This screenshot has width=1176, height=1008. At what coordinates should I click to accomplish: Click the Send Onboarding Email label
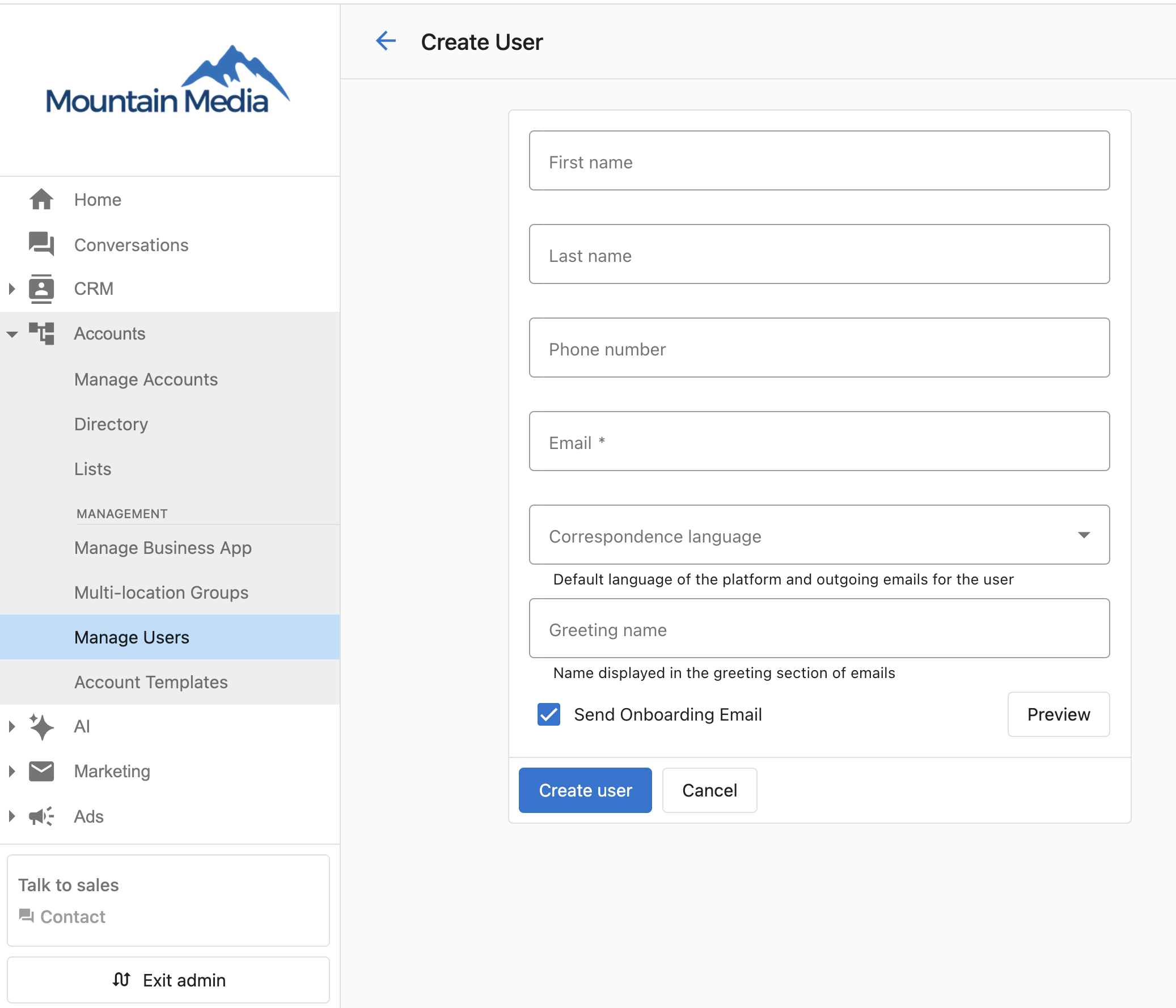(x=667, y=714)
